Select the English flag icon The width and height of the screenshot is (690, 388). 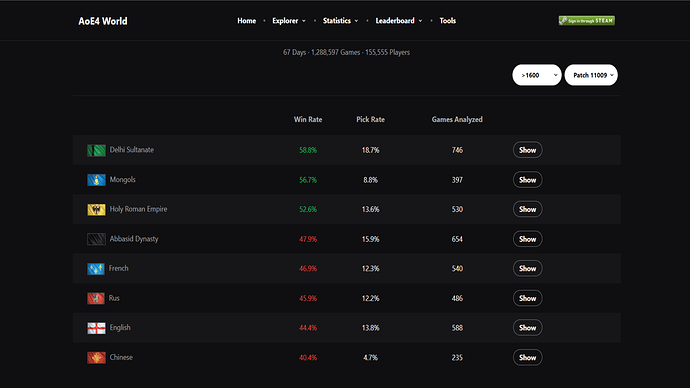coord(96,328)
